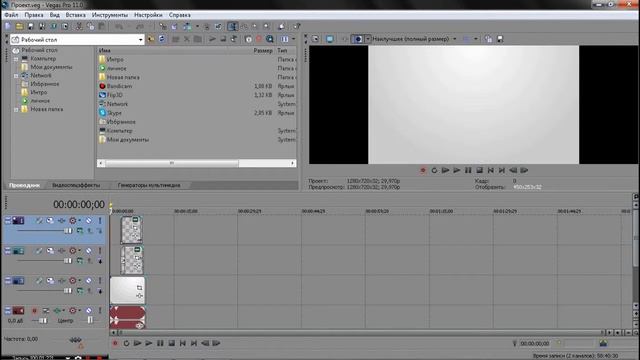The image size is (640, 360).
Task: Open What's This help with question mark
Action: [297, 27]
